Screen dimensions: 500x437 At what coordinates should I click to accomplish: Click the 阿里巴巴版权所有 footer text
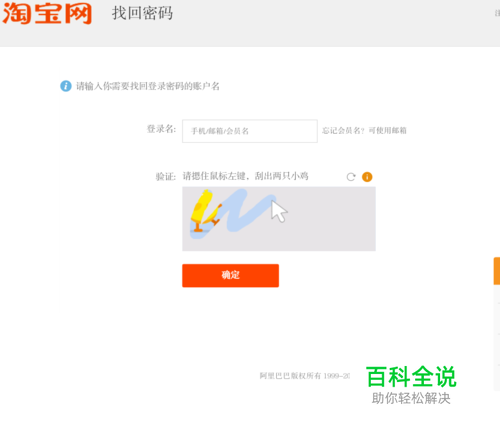(305, 376)
